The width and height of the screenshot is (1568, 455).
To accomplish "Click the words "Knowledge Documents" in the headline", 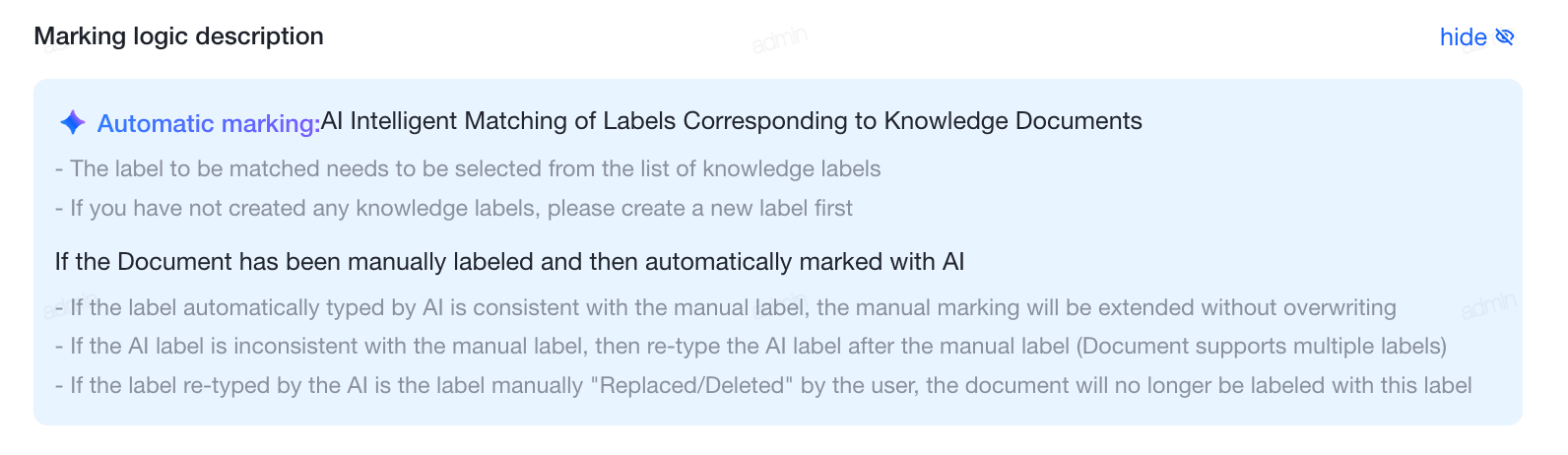I will click(1013, 121).
